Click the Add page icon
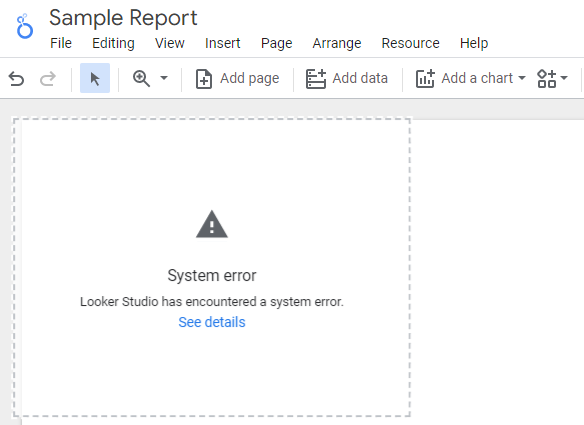The image size is (584, 425). 204,79
